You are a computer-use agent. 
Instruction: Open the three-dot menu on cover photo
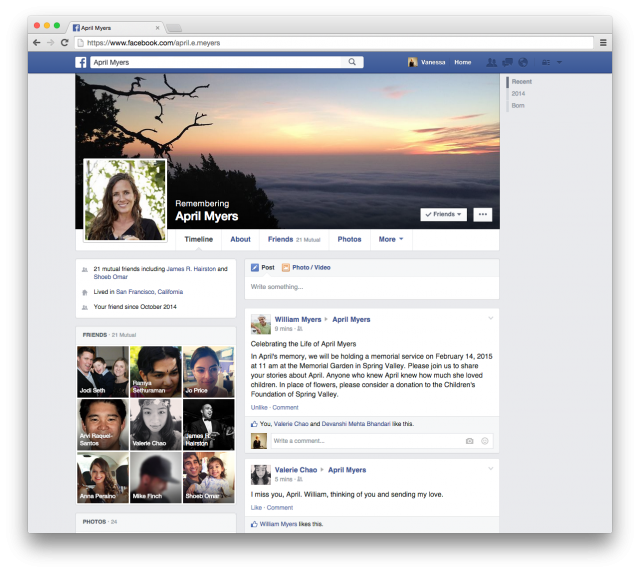482,214
